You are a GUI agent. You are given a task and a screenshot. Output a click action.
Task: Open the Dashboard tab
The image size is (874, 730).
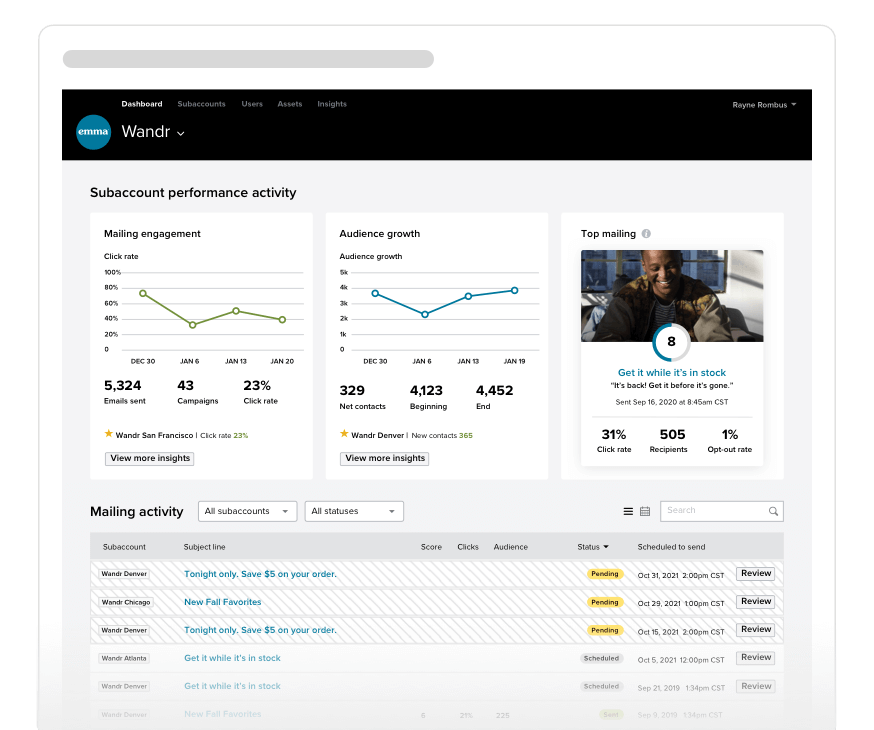click(142, 104)
